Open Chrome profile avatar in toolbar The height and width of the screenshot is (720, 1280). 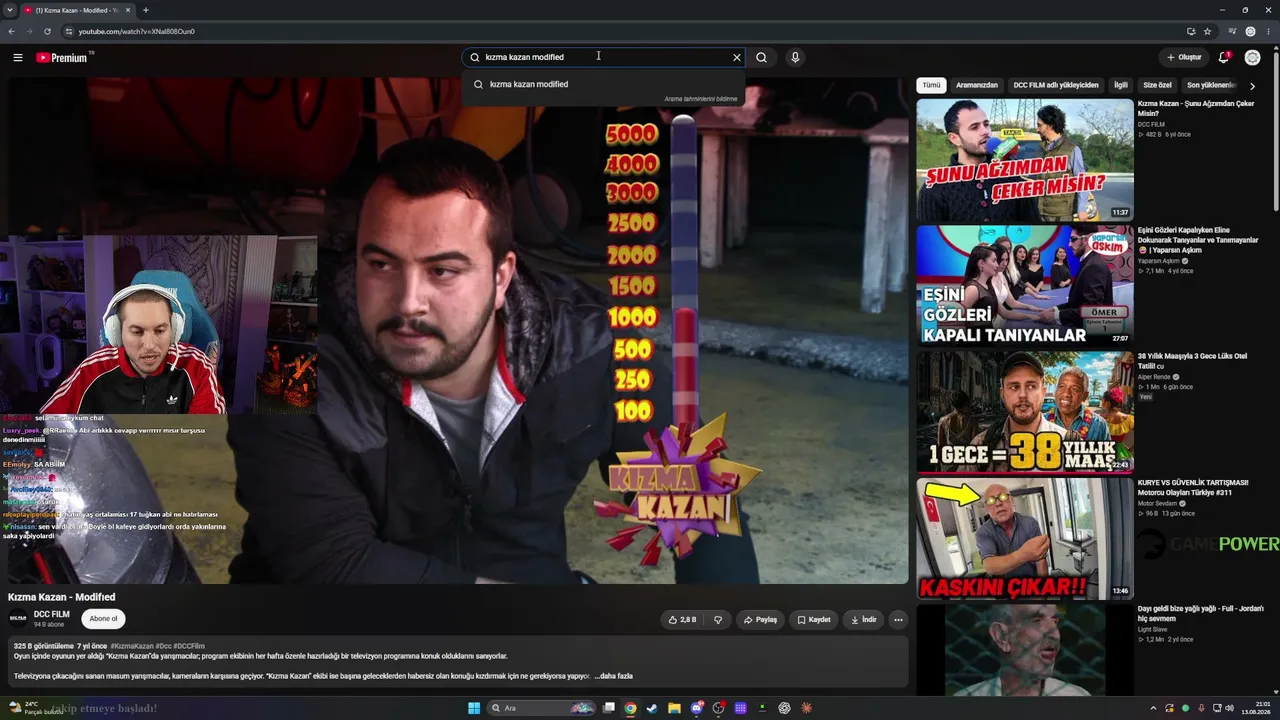click(1250, 31)
